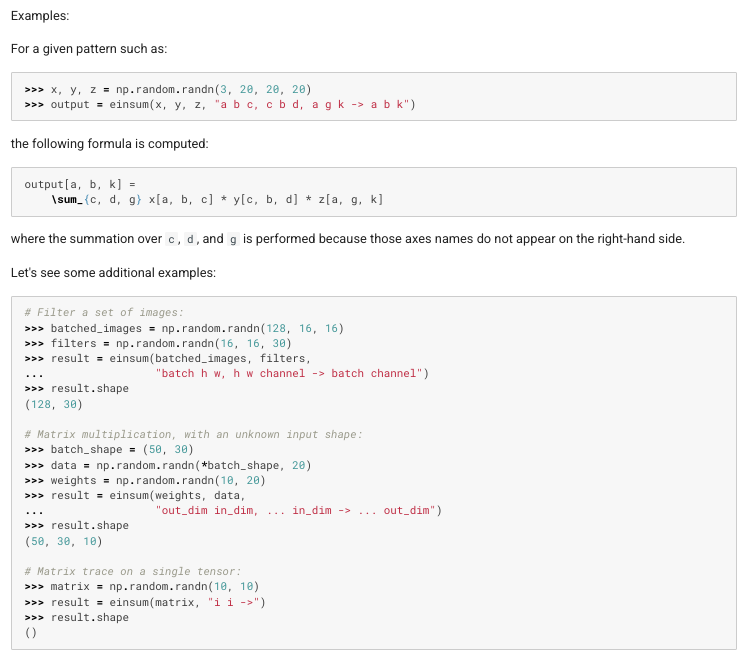Click "the following formula is computed:" text

tap(109, 144)
